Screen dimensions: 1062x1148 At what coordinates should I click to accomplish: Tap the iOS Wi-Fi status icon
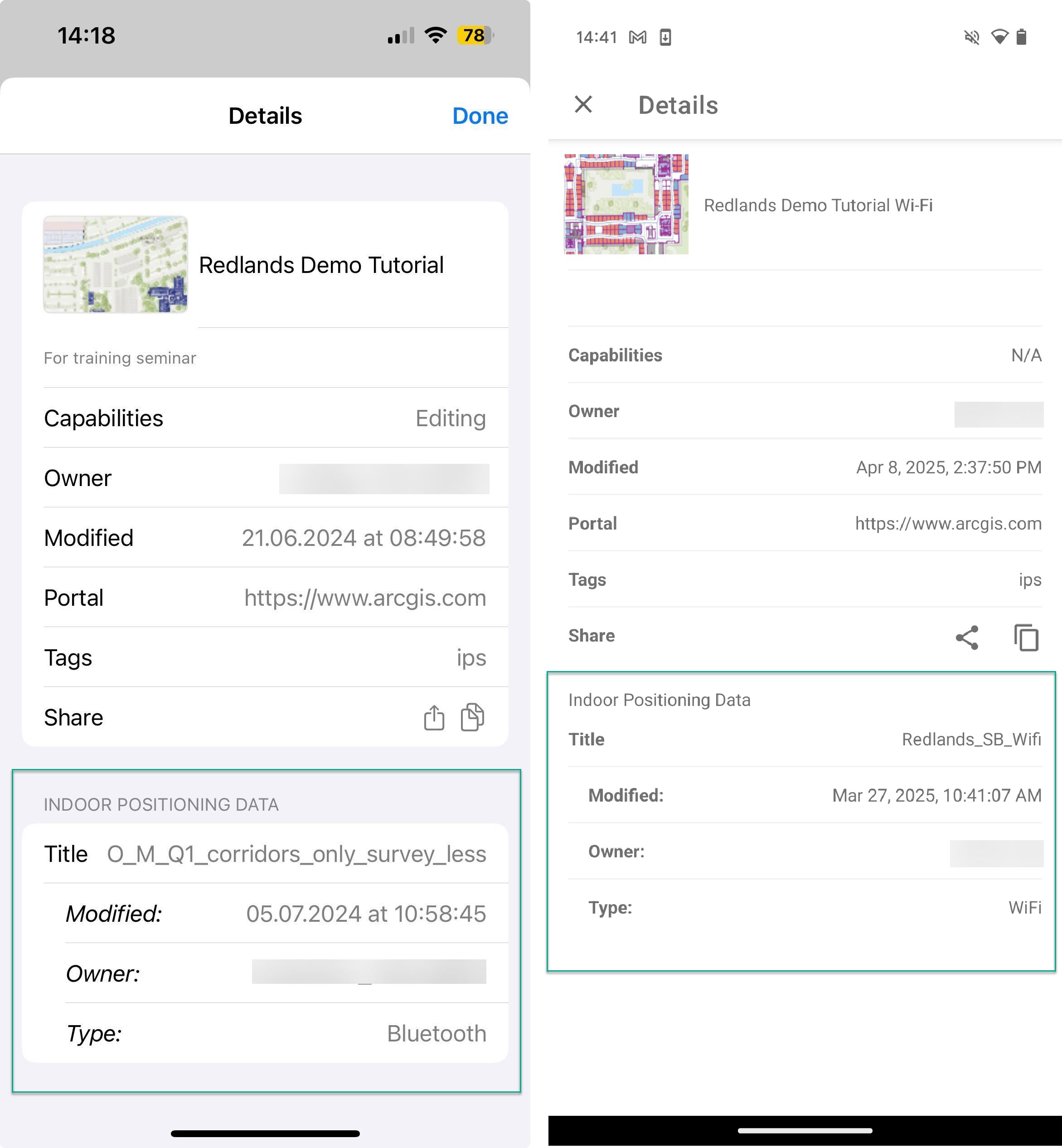pos(436,36)
